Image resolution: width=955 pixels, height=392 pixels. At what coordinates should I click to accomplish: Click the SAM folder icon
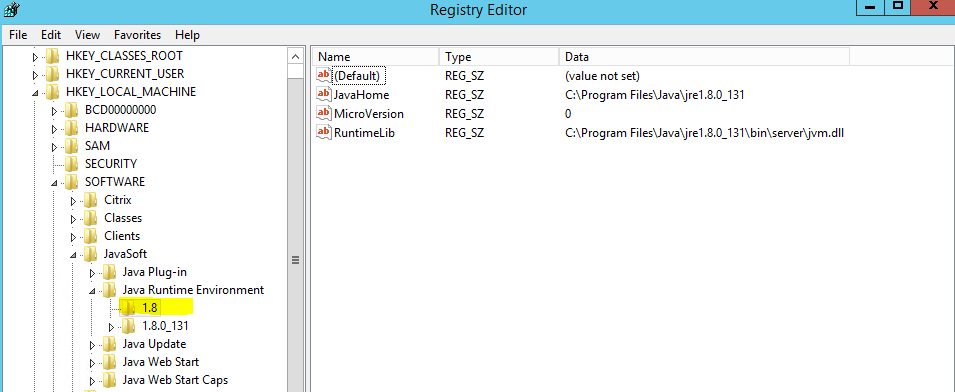72,146
